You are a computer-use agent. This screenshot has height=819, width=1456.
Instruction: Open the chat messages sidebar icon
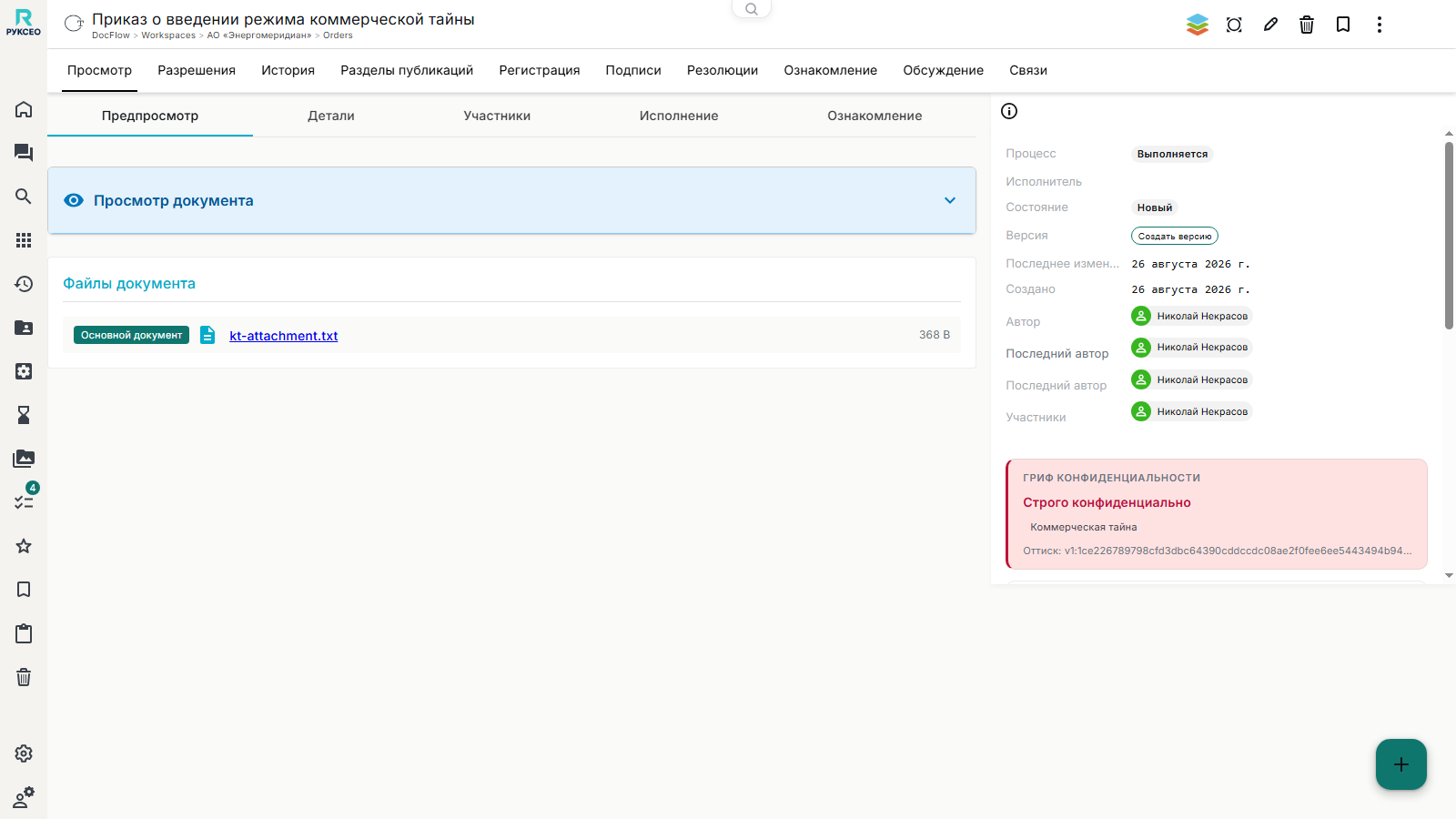[x=24, y=153]
